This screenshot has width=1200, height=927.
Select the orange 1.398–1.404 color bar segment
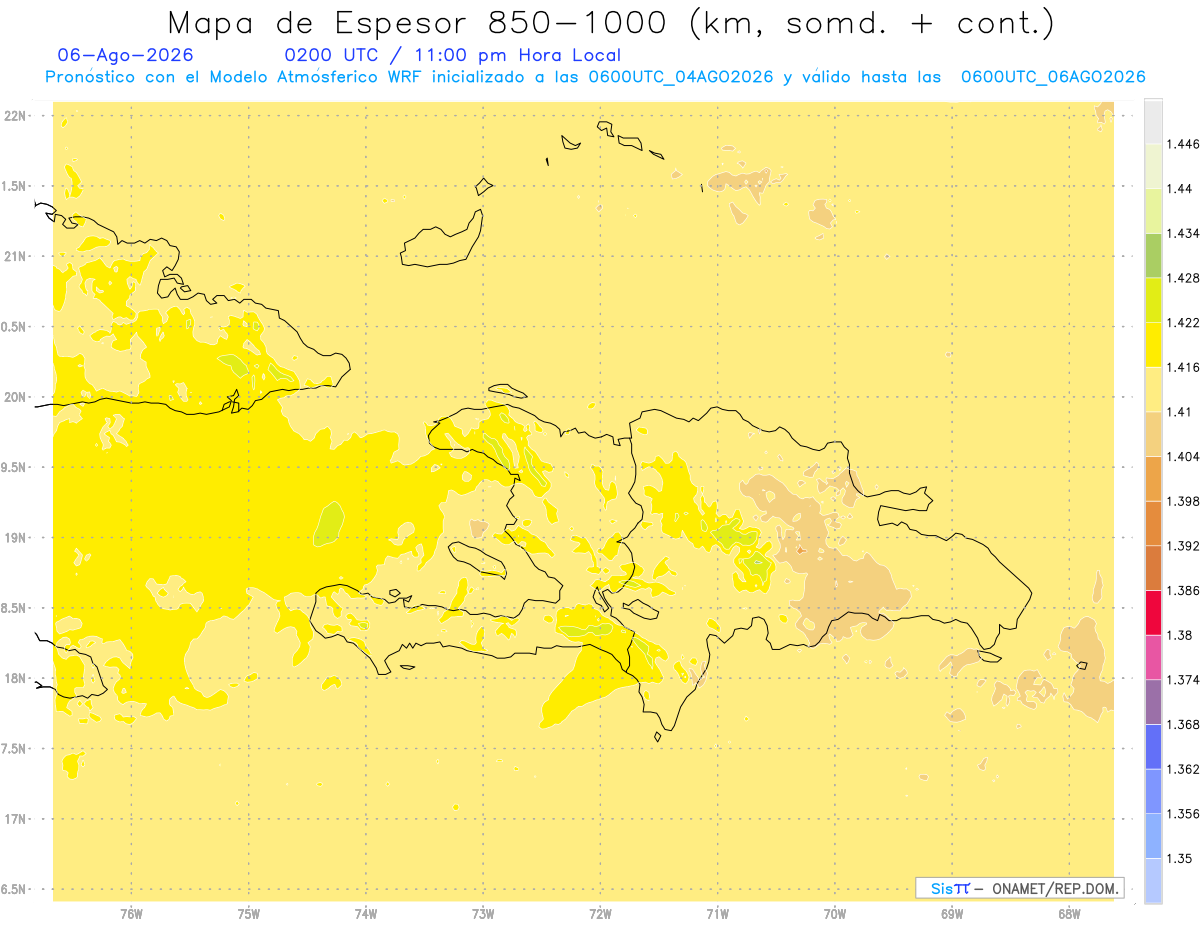(x=1153, y=478)
